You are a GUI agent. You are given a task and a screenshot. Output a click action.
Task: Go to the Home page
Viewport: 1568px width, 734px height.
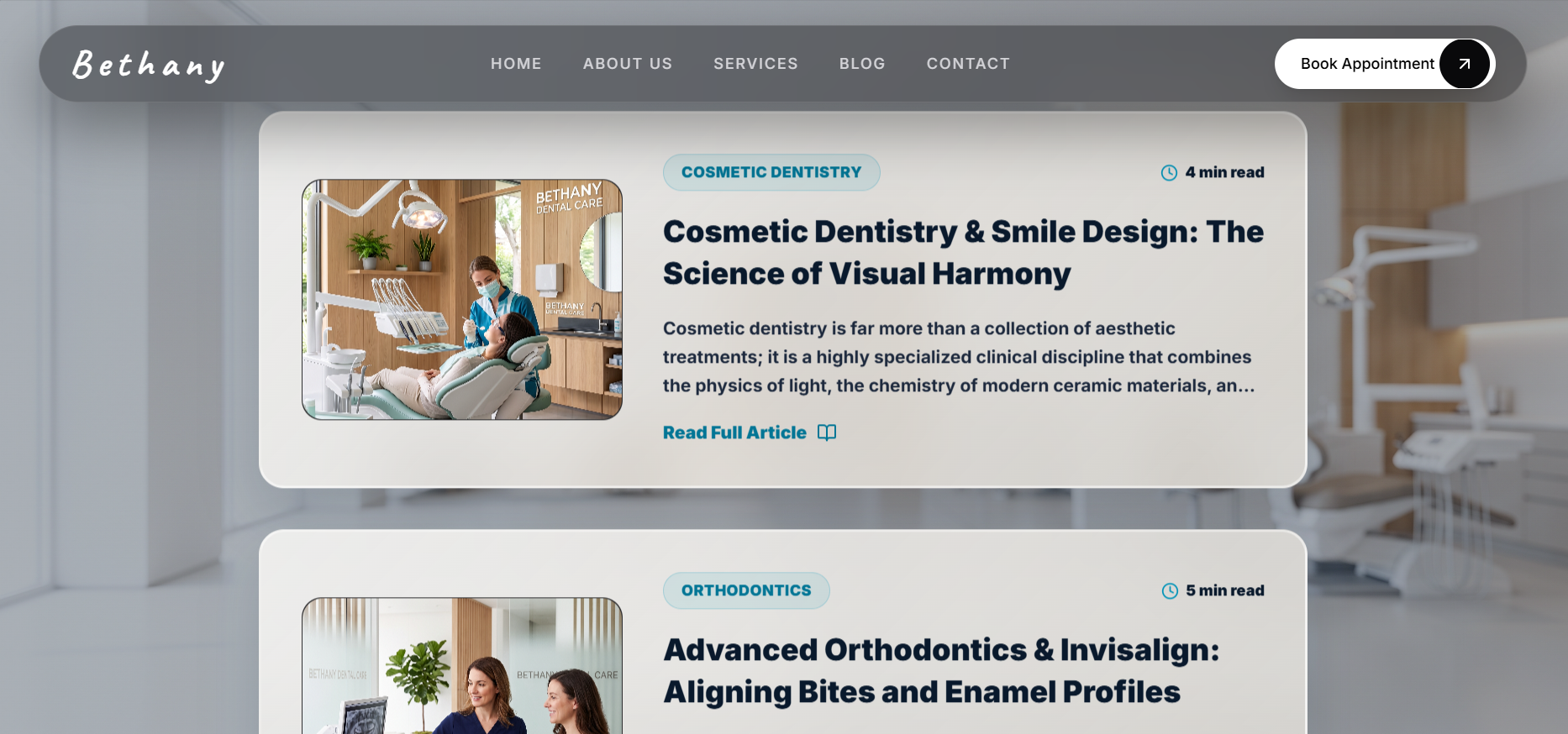coord(516,64)
